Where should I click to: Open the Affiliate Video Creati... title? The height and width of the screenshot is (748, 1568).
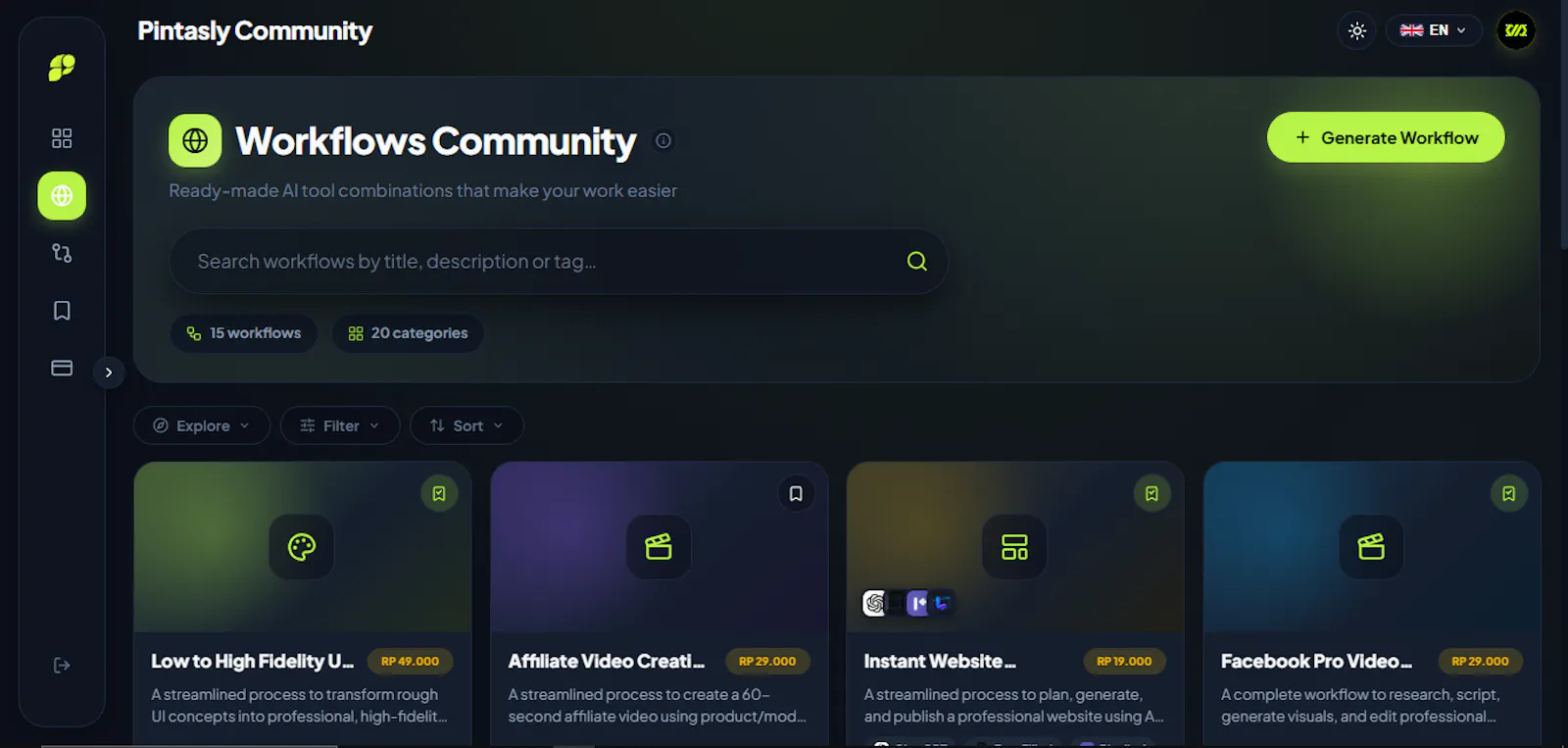point(607,662)
